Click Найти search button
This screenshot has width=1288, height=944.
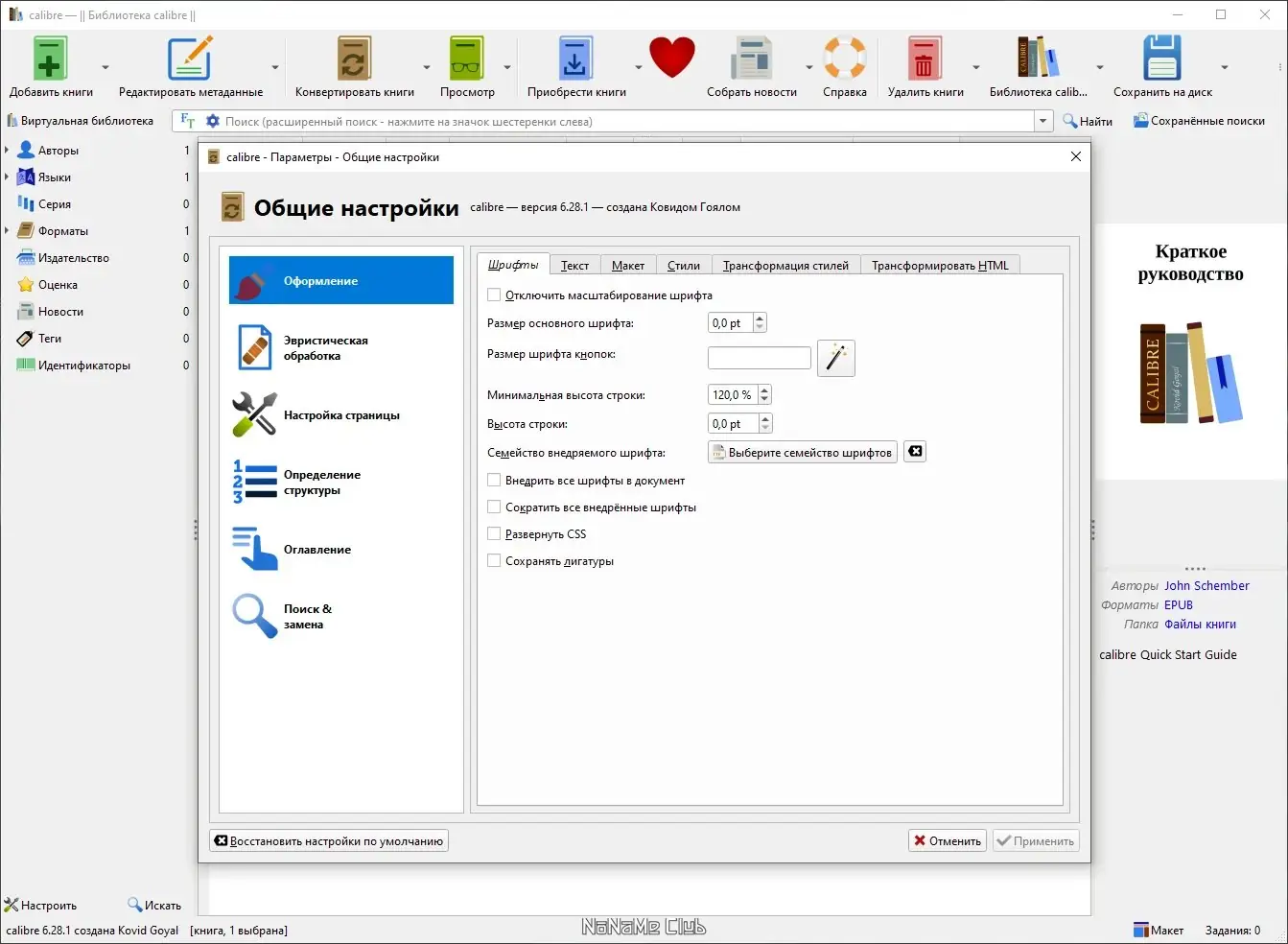coord(1088,121)
